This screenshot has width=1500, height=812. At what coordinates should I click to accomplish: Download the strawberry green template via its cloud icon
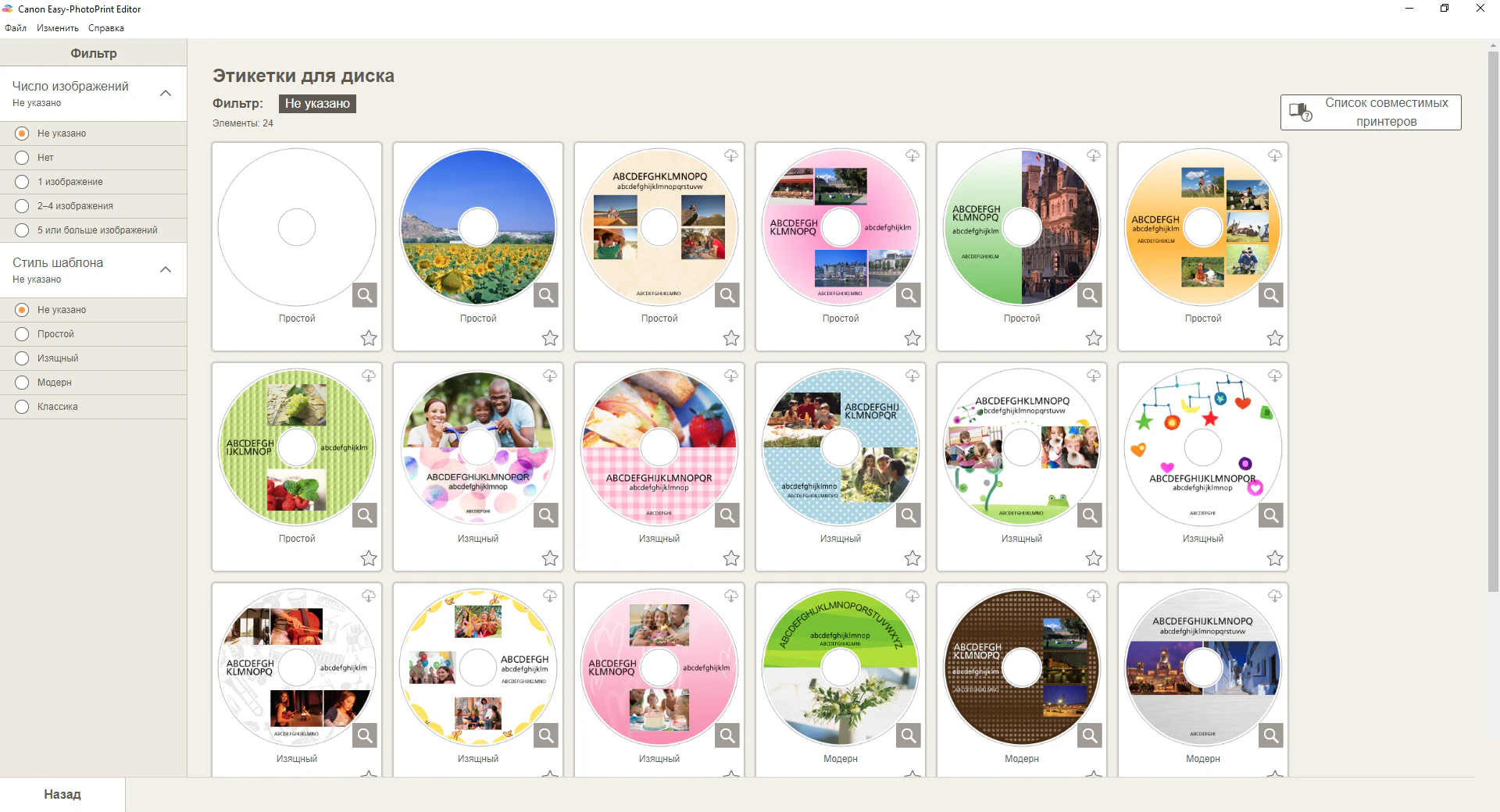(x=368, y=376)
